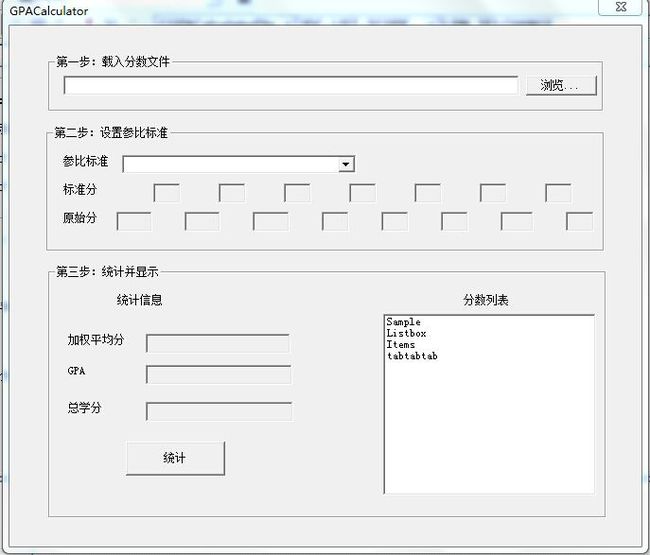Screen dimensions: 650x555
Task: Close the GPACalculator window
Action: point(621,7)
